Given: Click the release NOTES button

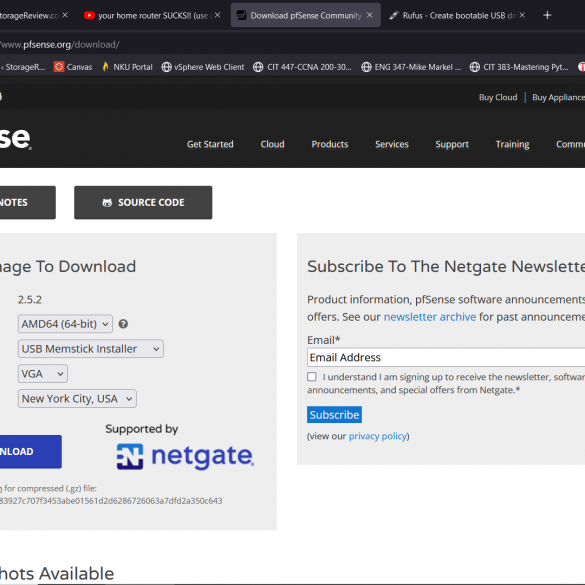Looking at the screenshot, I should point(28,202).
